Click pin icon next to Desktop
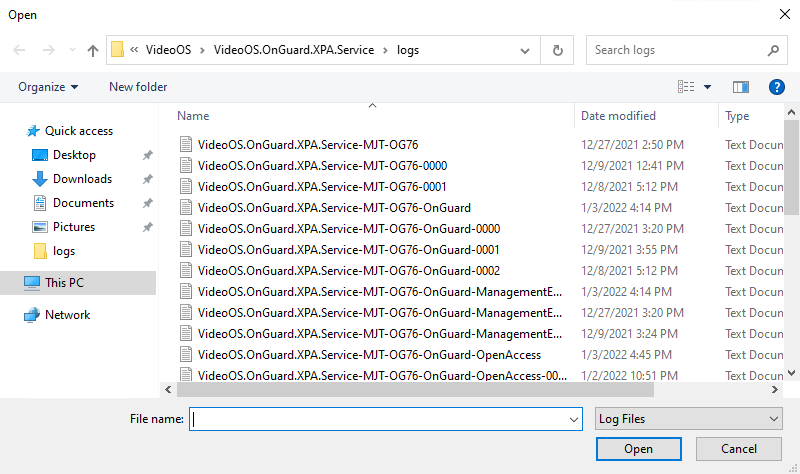This screenshot has width=800, height=474. tap(147, 155)
